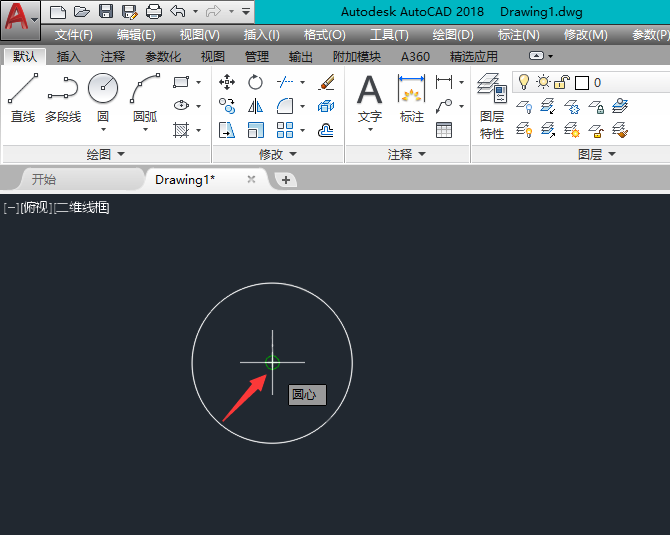This screenshot has height=535, width=670.
Task: Click the Text (文字) tool icon
Action: tap(369, 90)
